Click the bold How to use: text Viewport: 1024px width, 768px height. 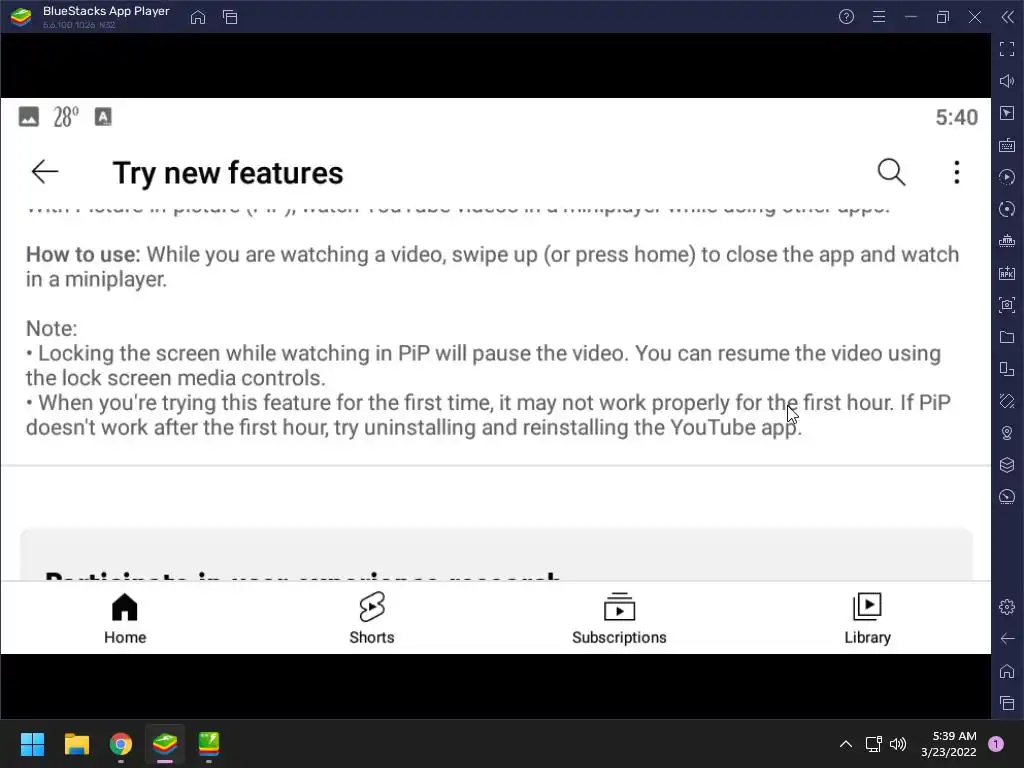click(83, 254)
